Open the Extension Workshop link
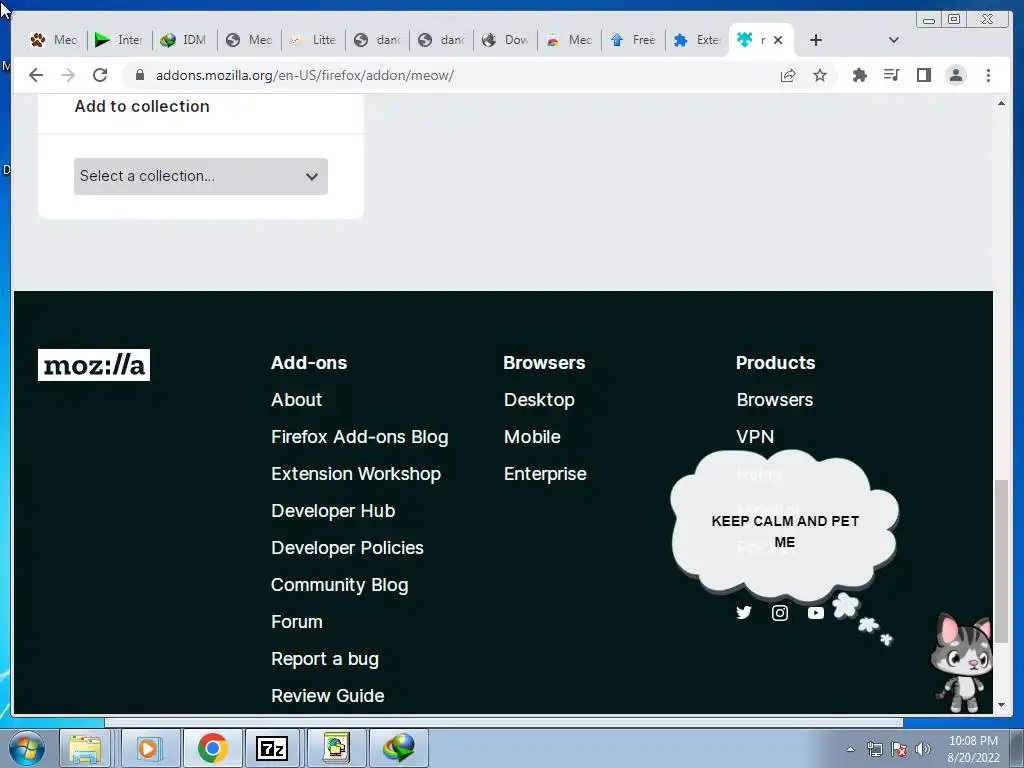 [x=356, y=474]
